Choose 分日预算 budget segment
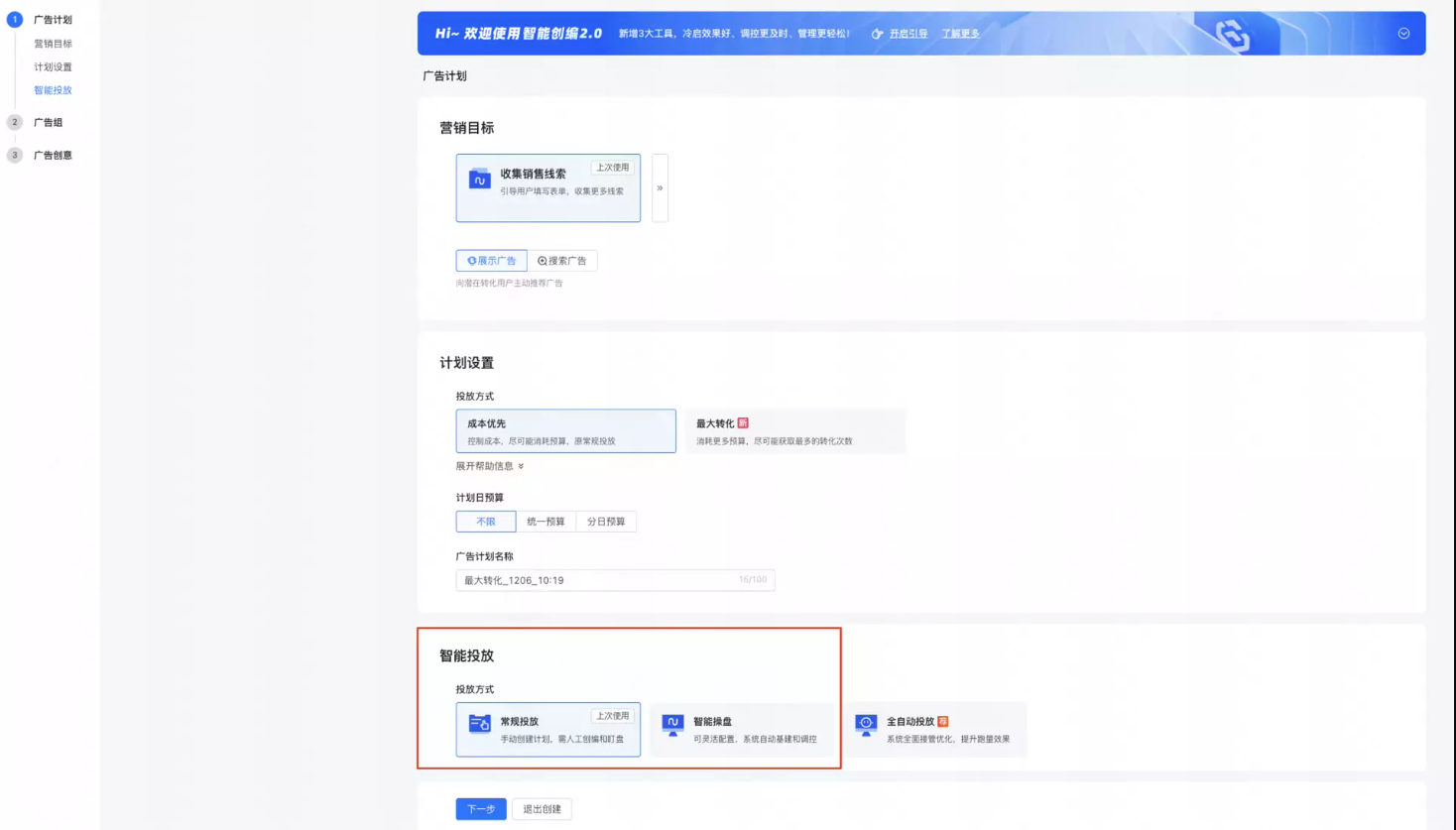The image size is (1456, 830). [605, 521]
